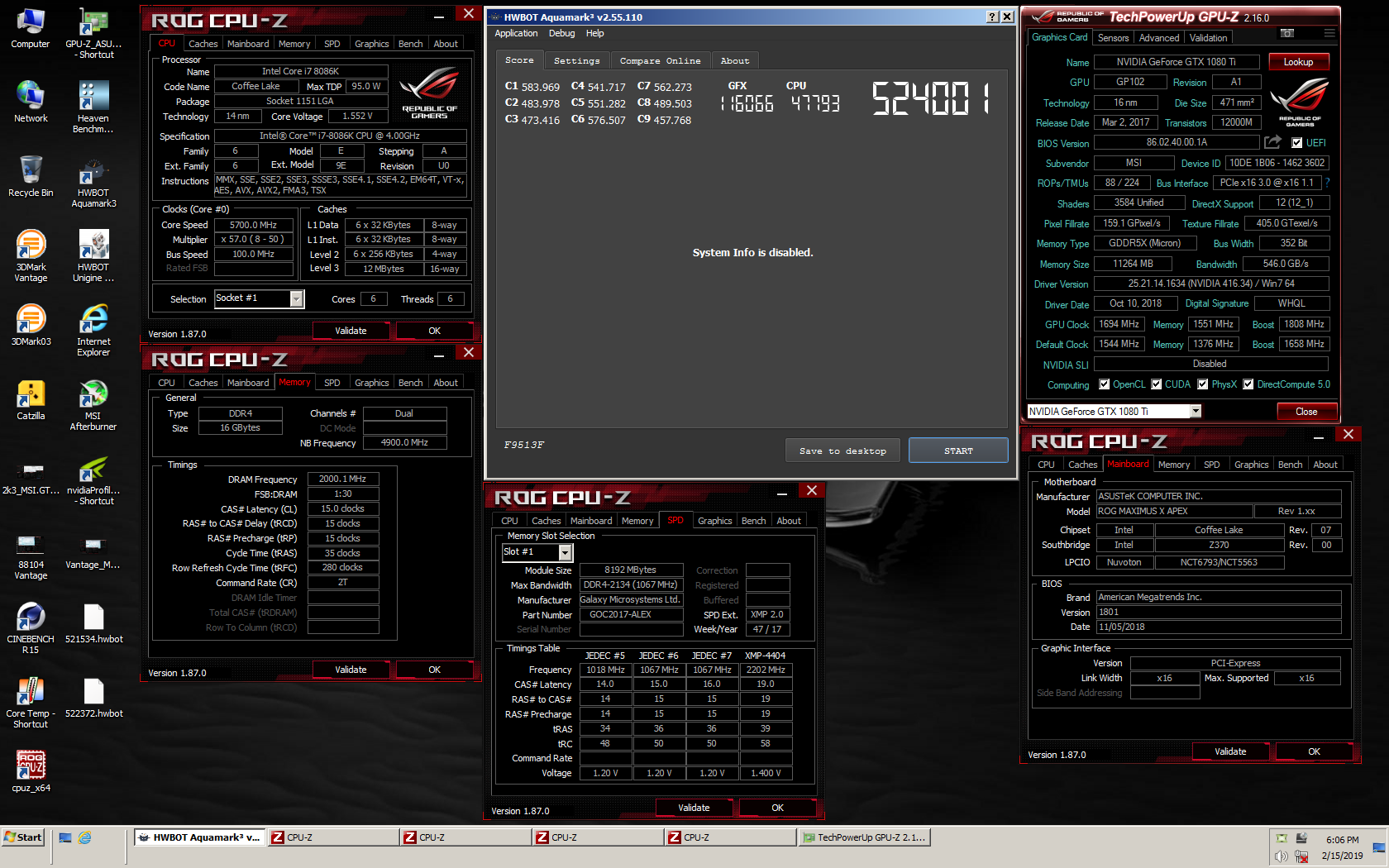Click Internet Explorer quick launch icon

coord(84,837)
